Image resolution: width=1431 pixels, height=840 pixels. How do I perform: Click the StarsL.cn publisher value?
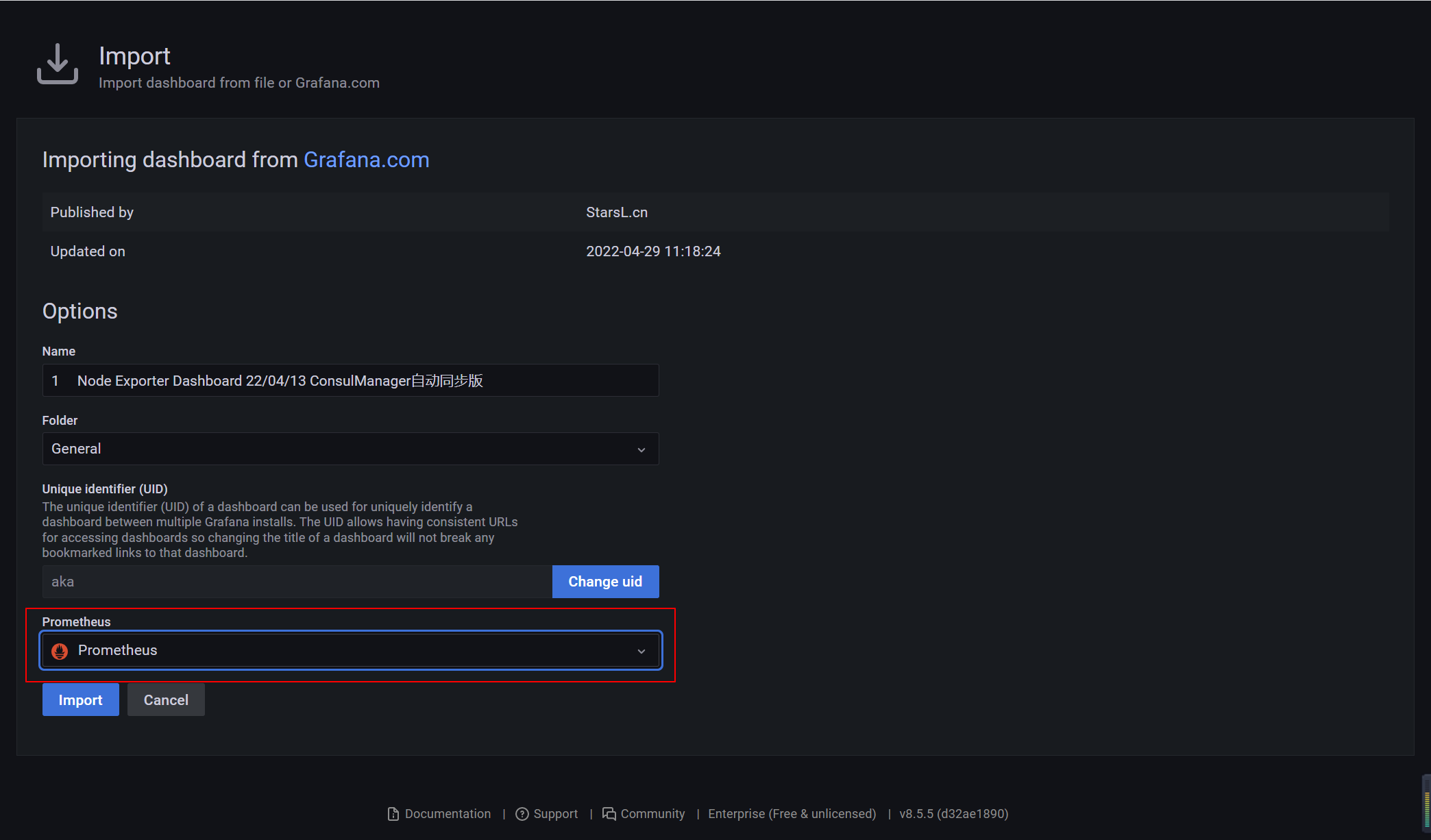point(616,212)
